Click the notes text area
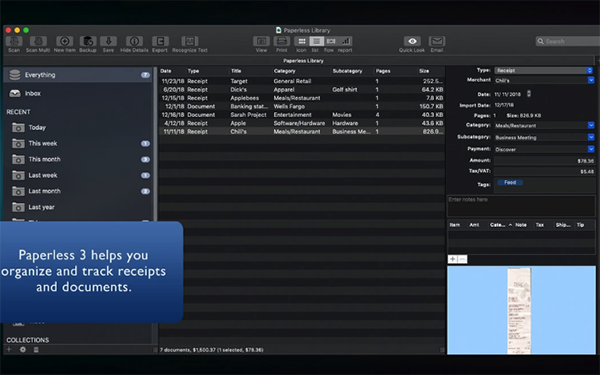This screenshot has width=600, height=375. tap(521, 206)
